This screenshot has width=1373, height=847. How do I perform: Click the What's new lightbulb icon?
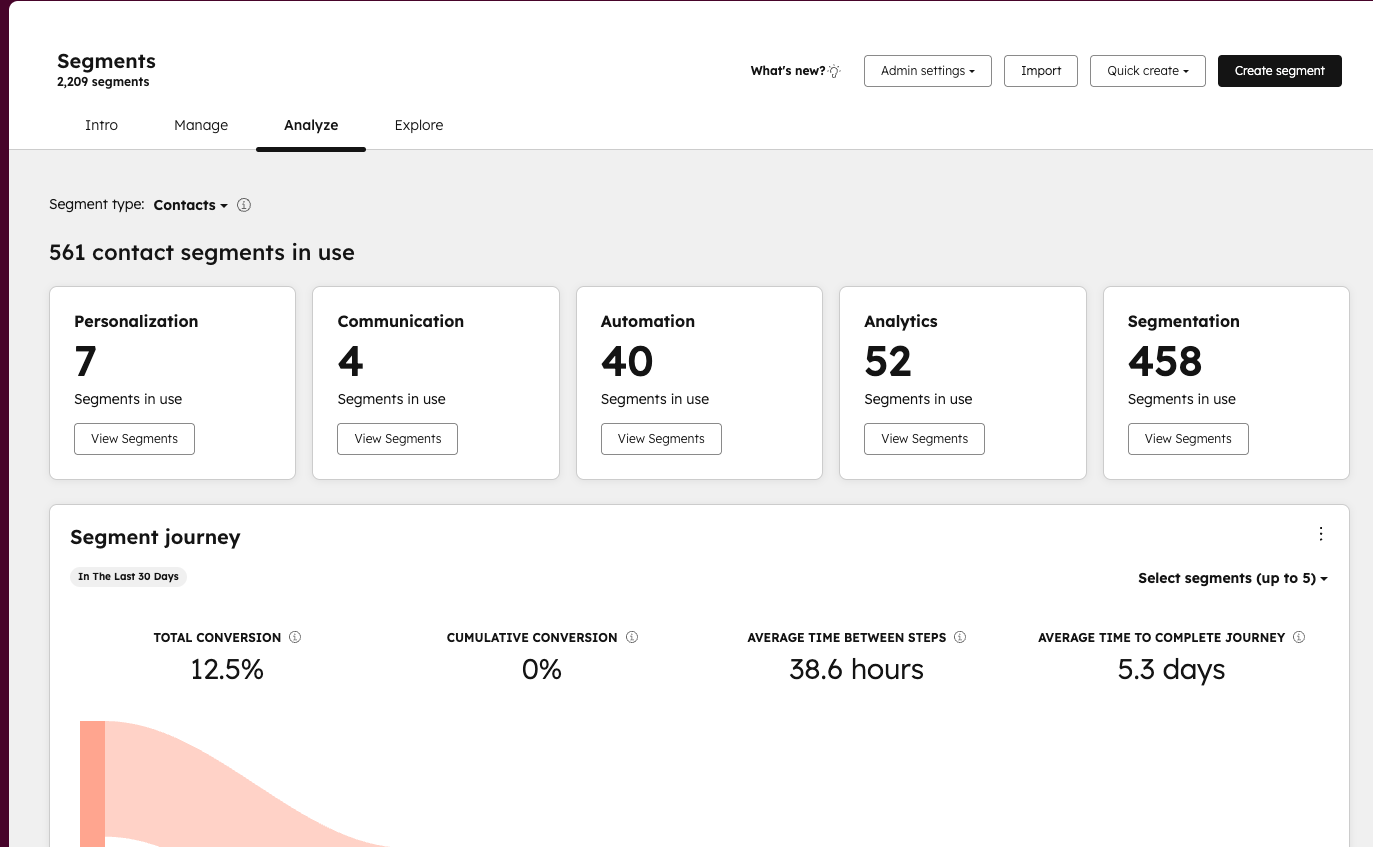coord(834,71)
